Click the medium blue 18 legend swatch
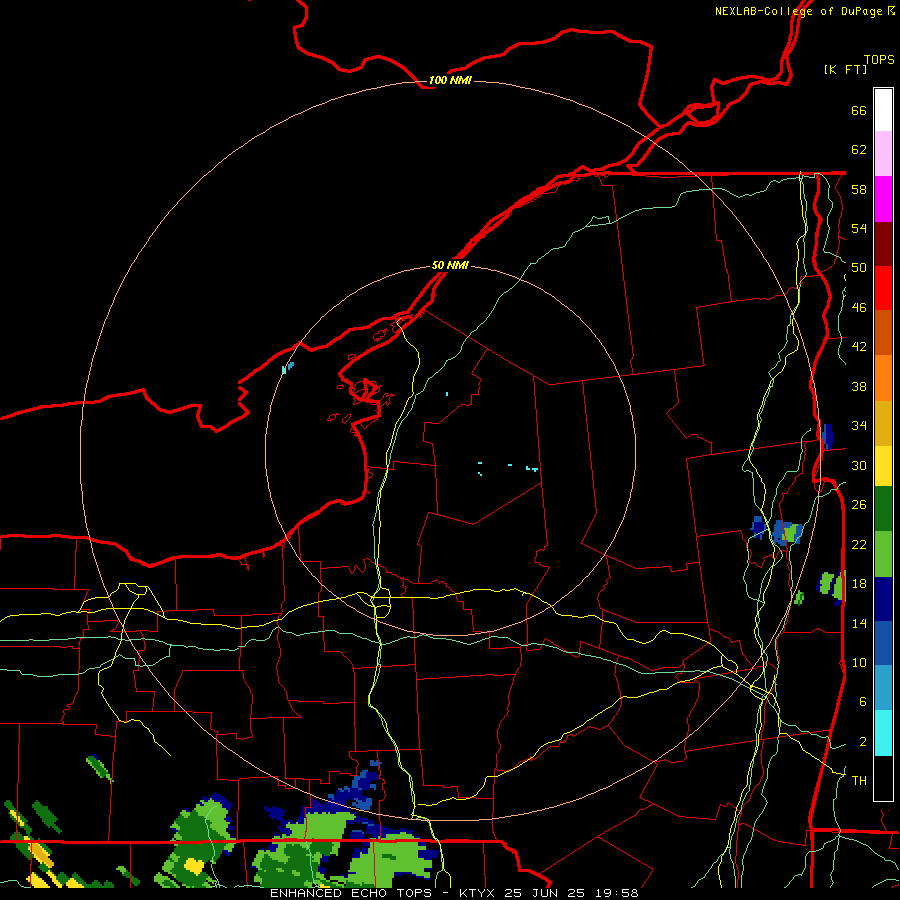Screen dimensions: 900x900 click(x=883, y=643)
